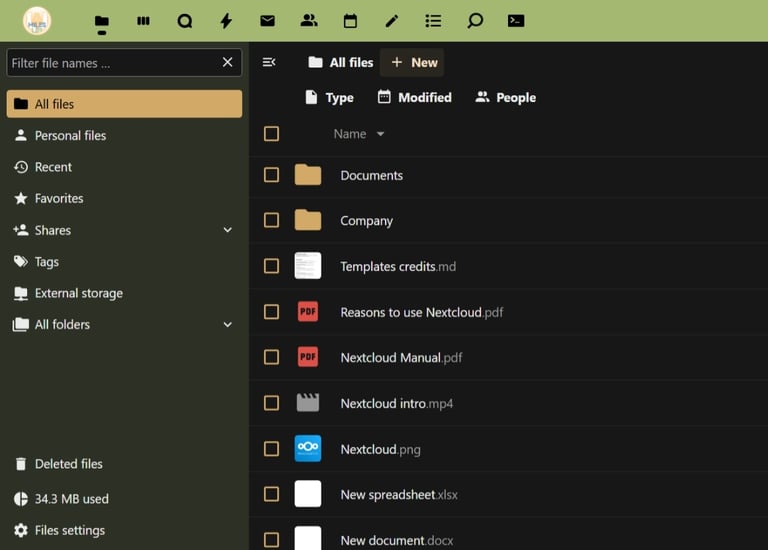Open the terminal app icon
Viewport: 768px width, 550px height.
(516, 20)
